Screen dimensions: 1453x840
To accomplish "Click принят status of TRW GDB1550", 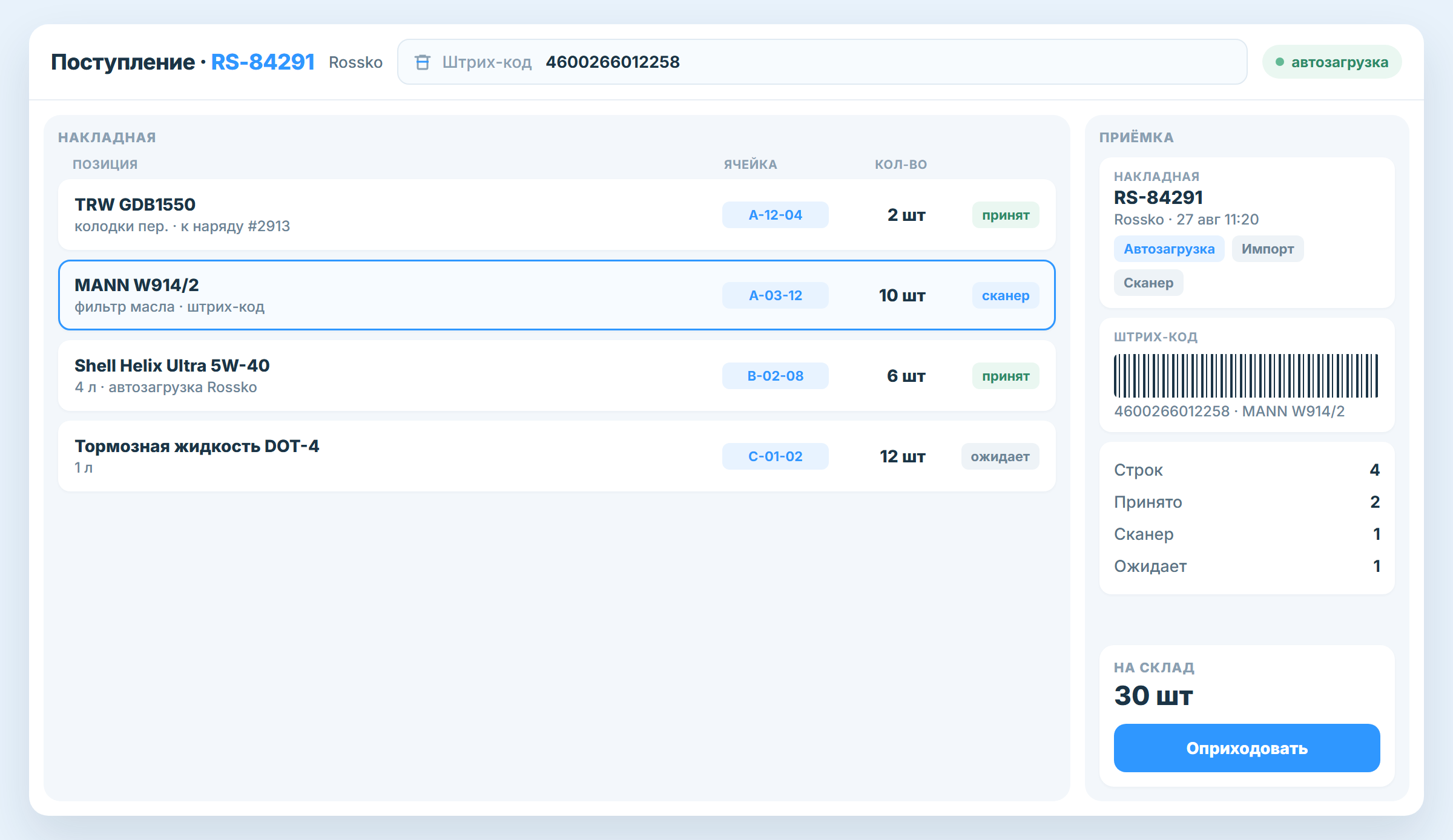I will [x=1006, y=215].
